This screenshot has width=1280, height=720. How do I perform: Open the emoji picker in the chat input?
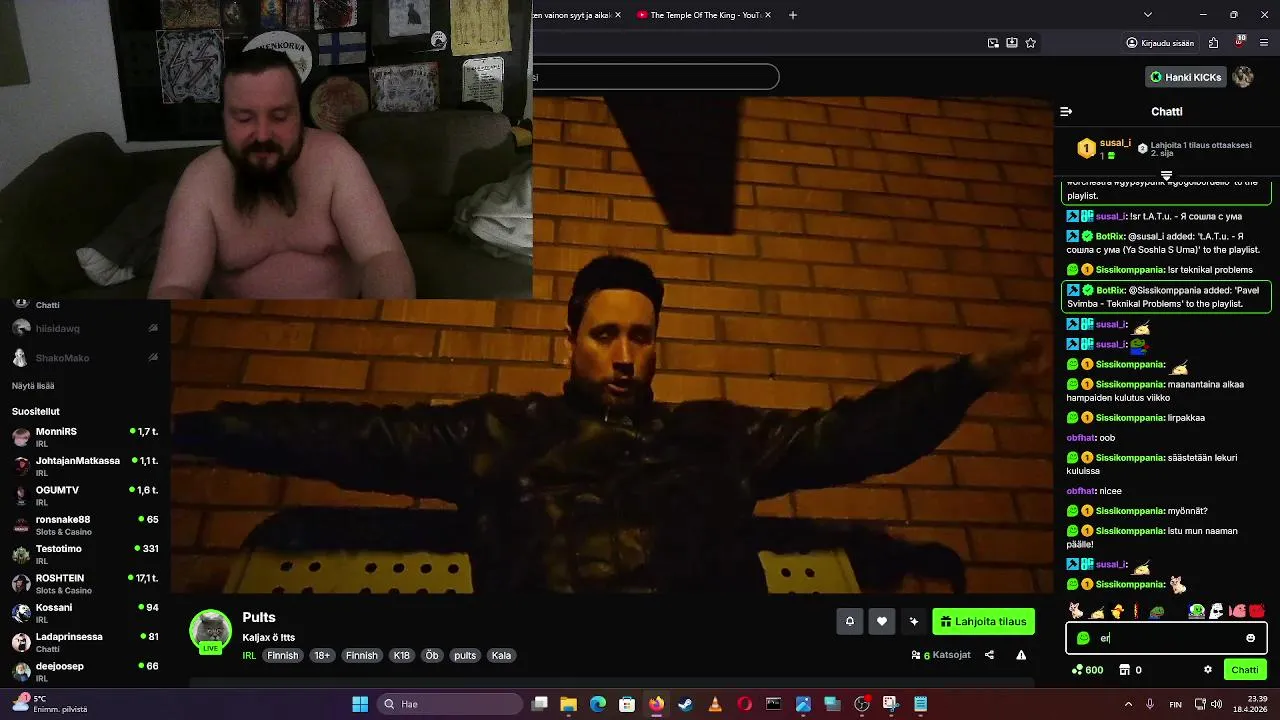point(1250,638)
